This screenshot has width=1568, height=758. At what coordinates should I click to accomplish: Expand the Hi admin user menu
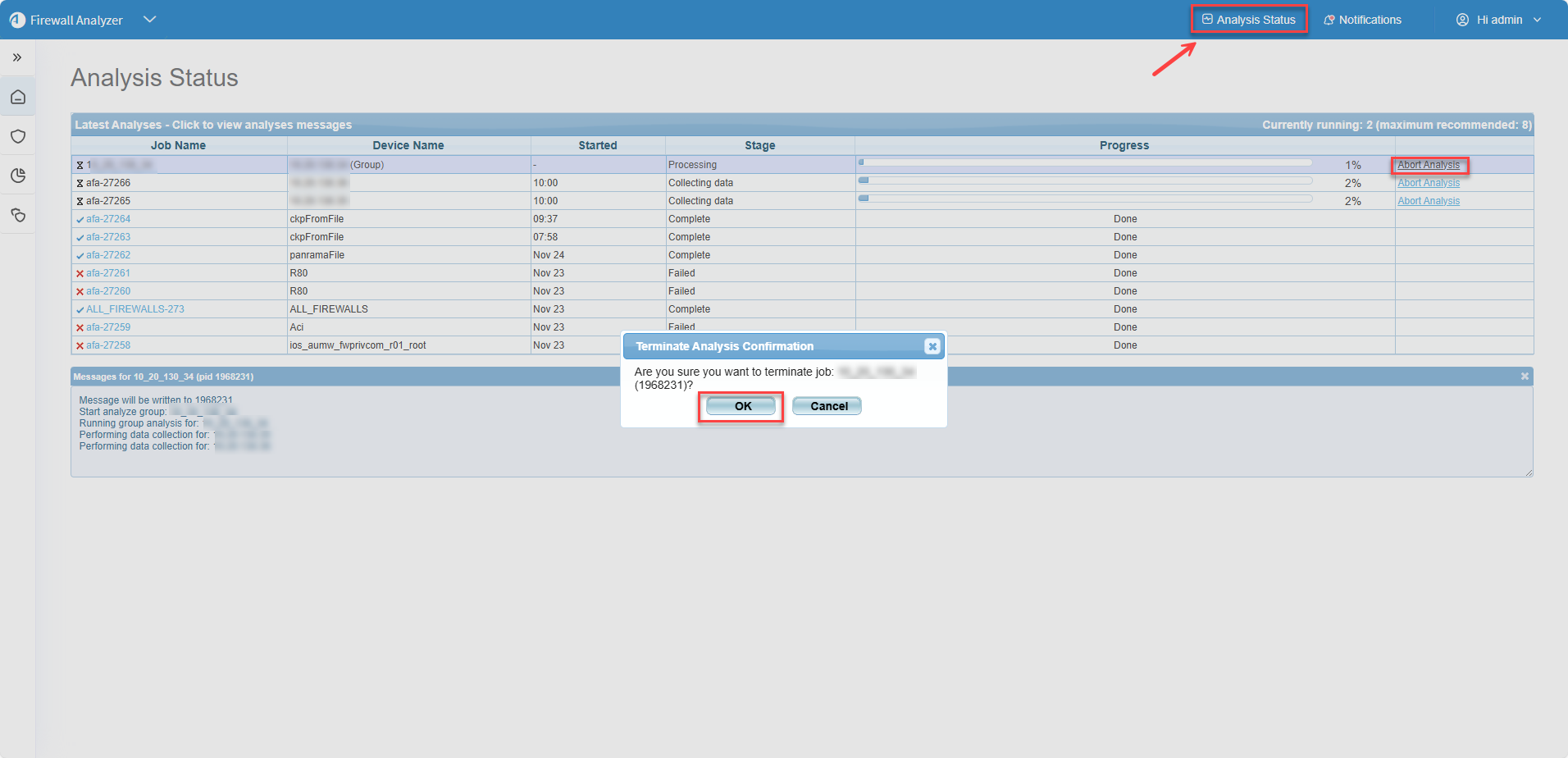[1537, 20]
